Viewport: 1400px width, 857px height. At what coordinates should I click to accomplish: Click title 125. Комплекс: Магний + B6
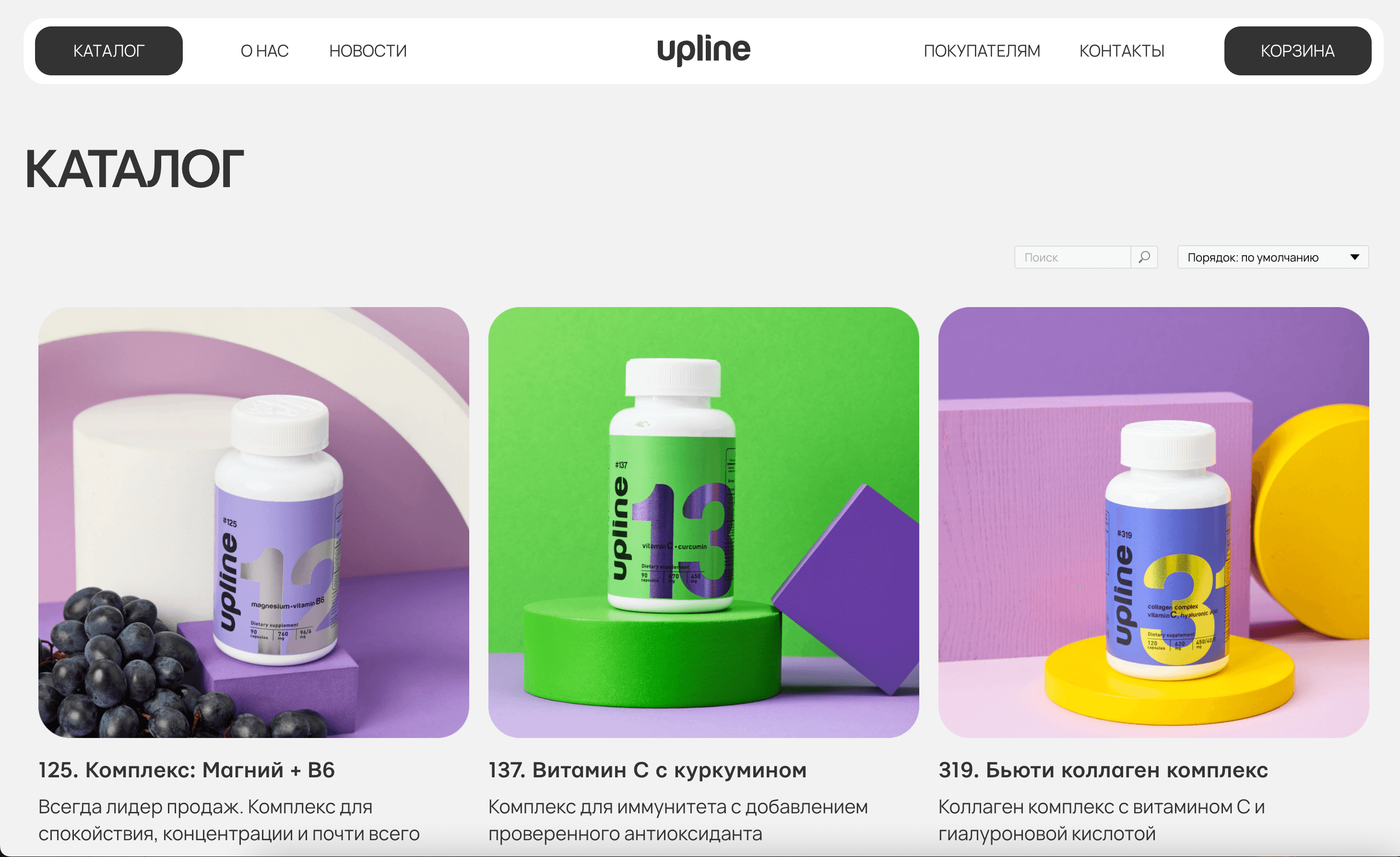coord(186,770)
